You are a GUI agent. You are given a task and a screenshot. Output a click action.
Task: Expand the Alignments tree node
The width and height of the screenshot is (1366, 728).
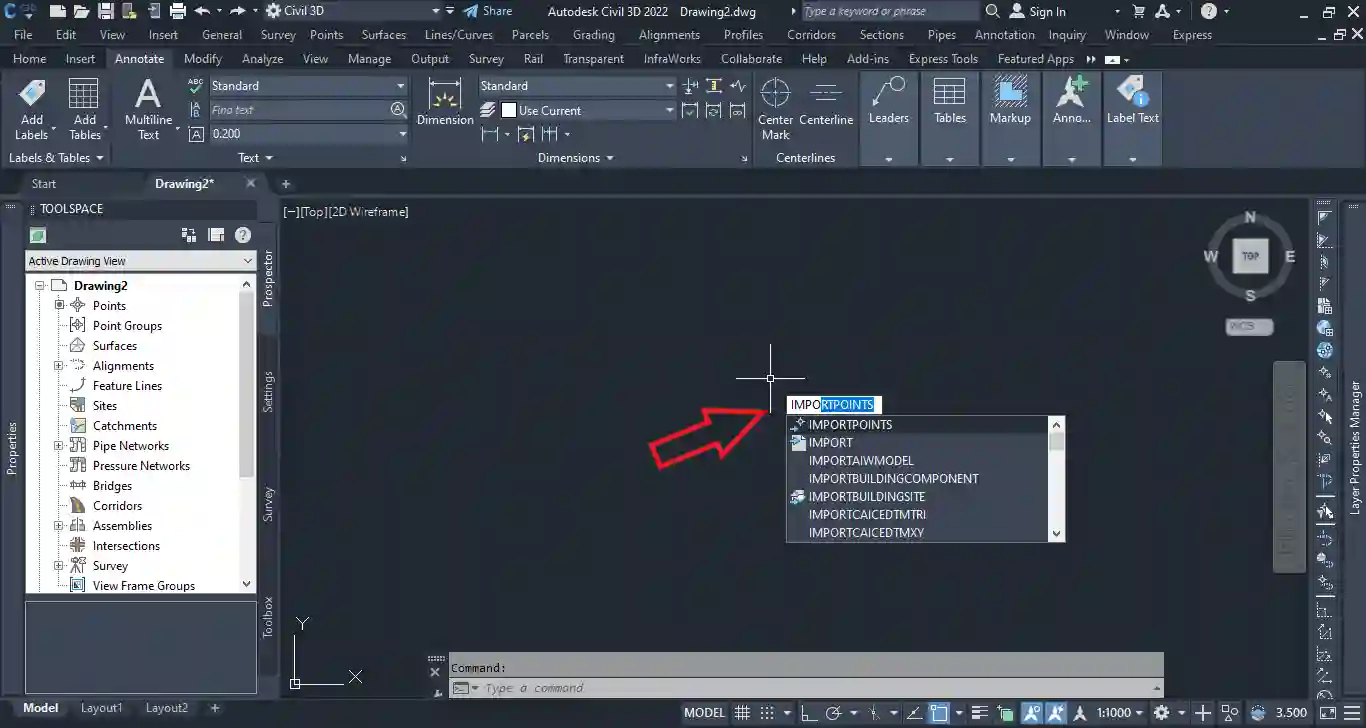(59, 366)
